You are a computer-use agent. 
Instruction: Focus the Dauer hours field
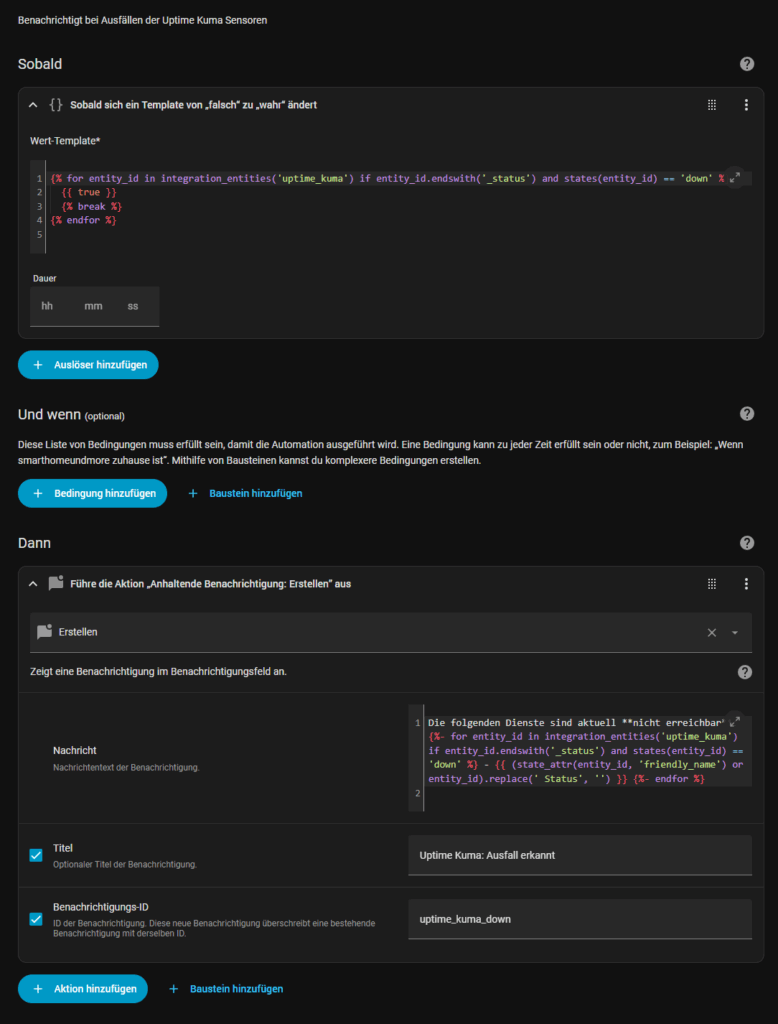[47, 306]
